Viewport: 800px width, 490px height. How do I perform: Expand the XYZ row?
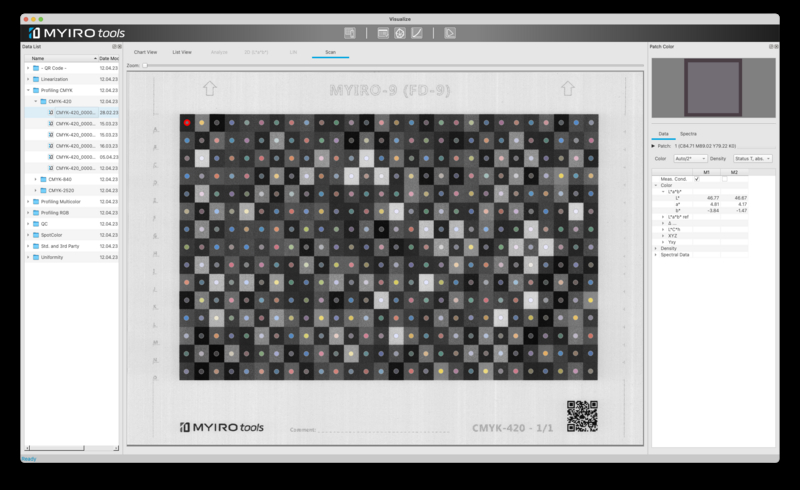[663, 236]
